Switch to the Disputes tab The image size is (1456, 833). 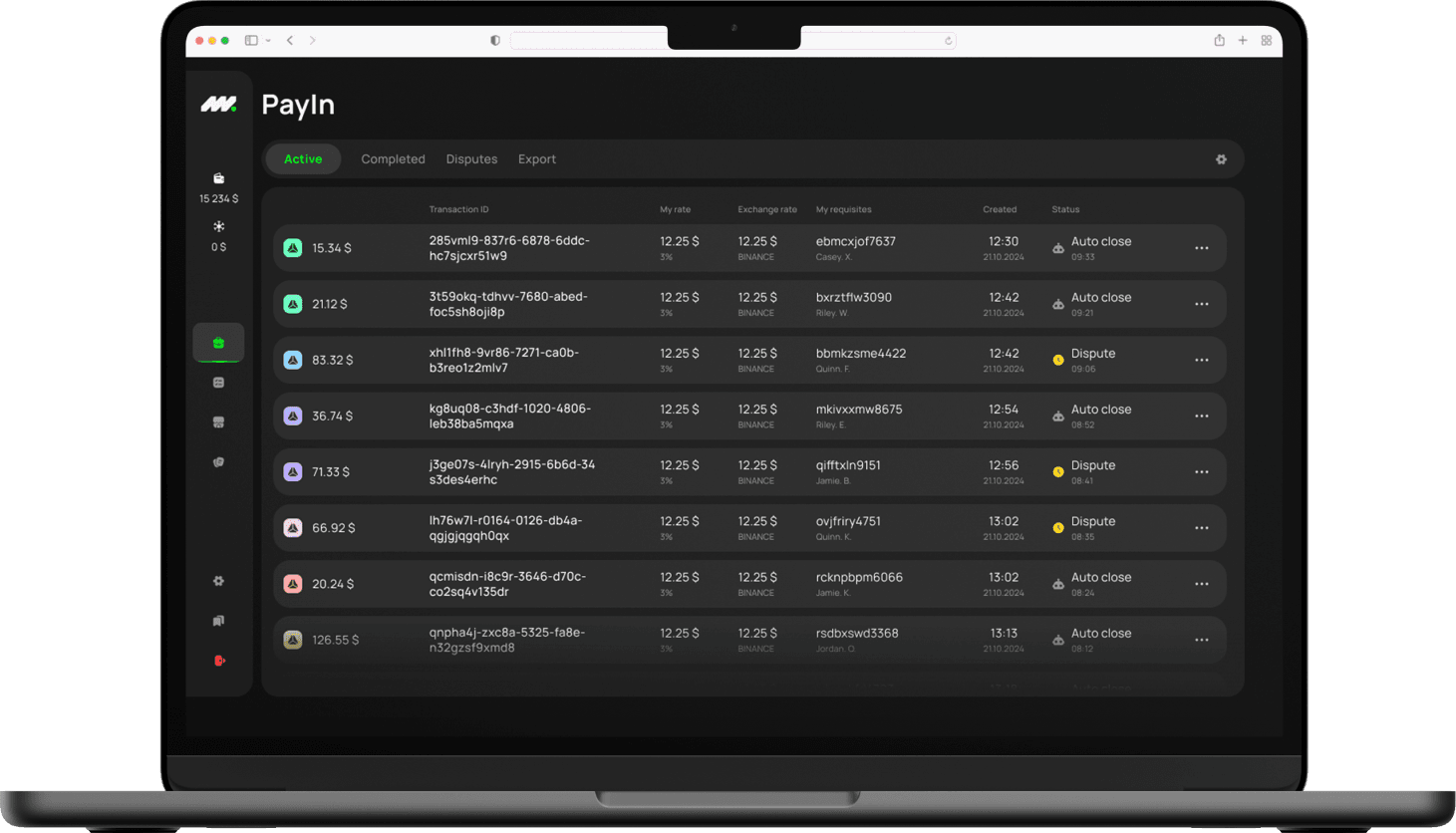tap(471, 159)
